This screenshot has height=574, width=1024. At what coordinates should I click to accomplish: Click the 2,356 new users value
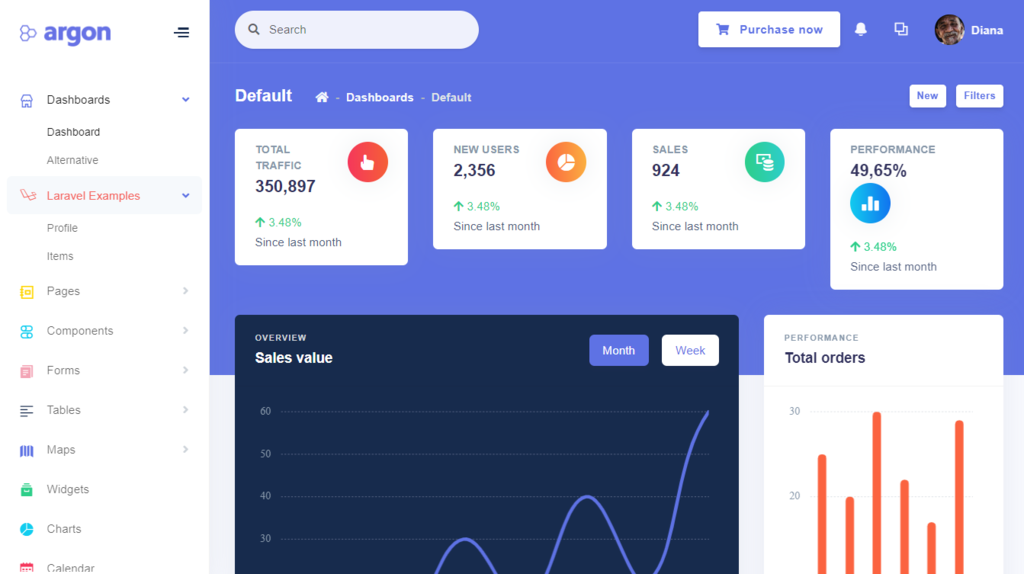point(474,170)
